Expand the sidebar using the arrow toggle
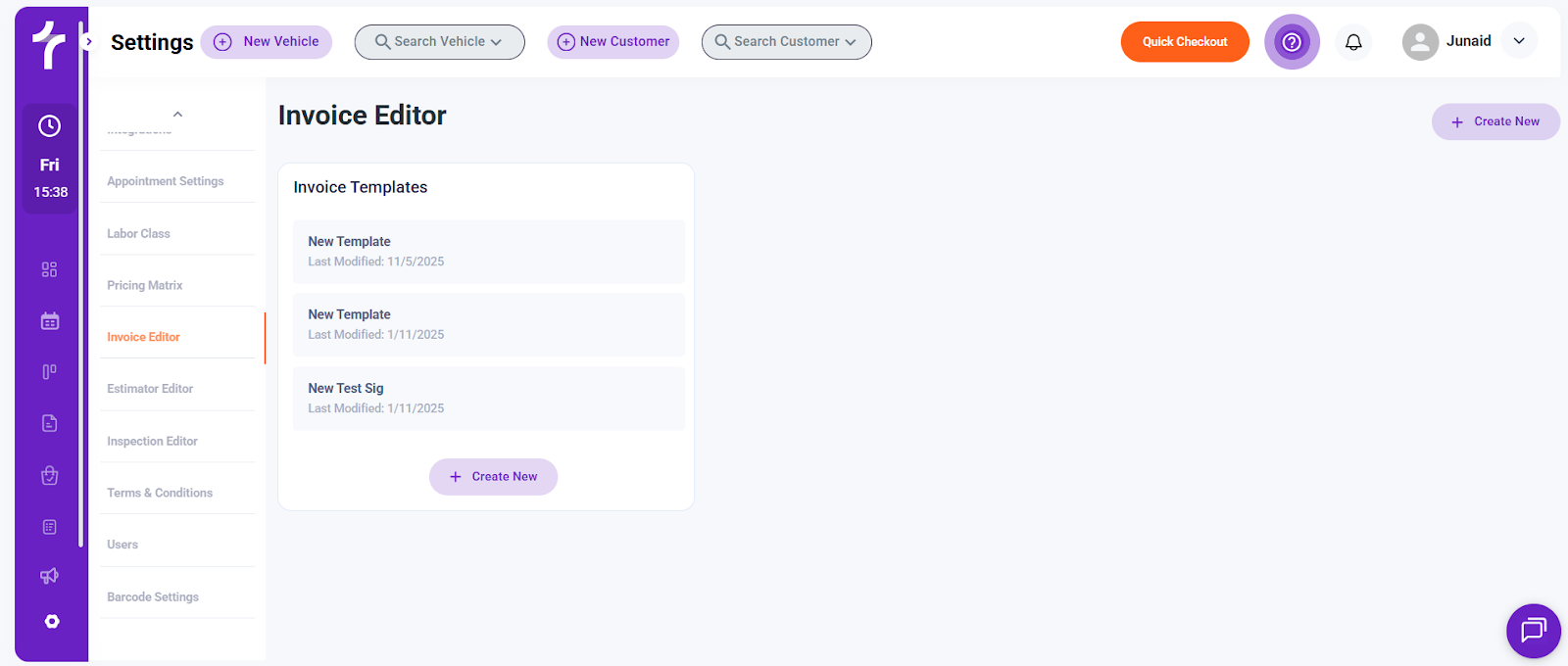Viewport: 1568px width, 666px height. (x=88, y=42)
